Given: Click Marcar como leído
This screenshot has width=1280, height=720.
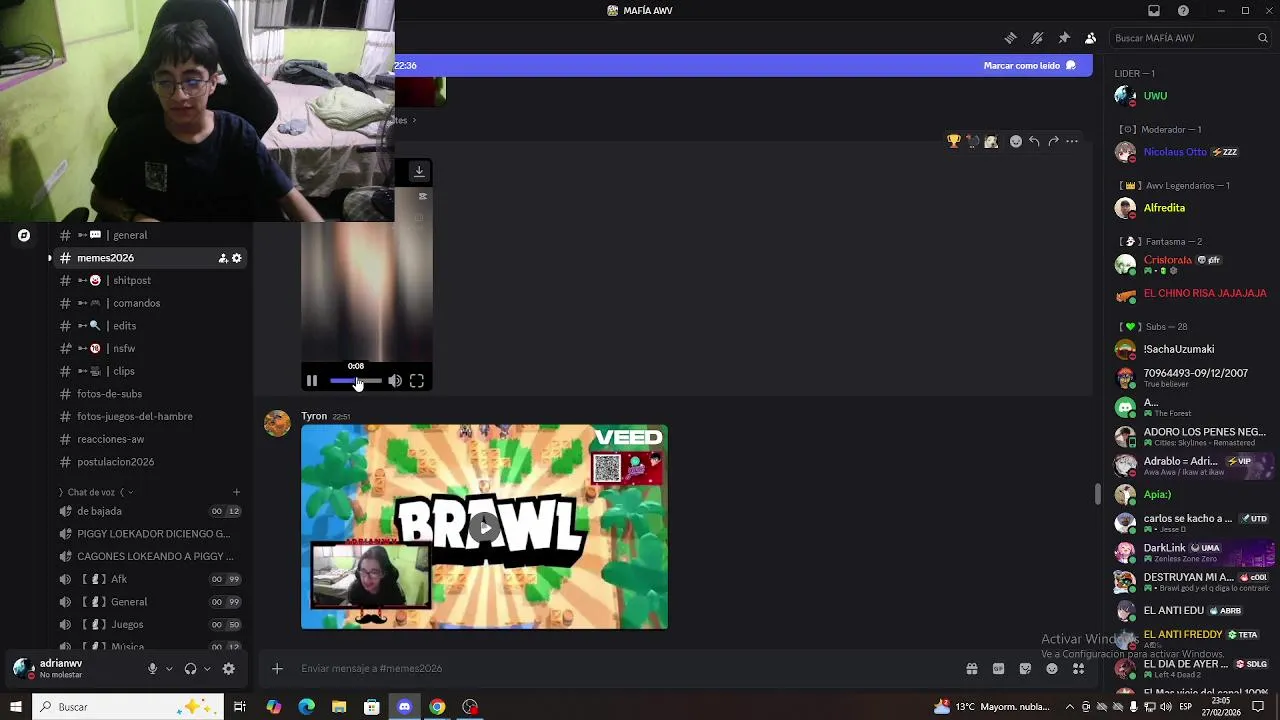Looking at the screenshot, I should coord(1029,65).
